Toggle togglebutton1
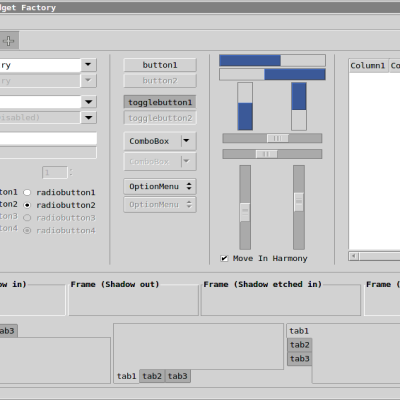The width and height of the screenshot is (400, 400). pyautogui.click(x=160, y=102)
